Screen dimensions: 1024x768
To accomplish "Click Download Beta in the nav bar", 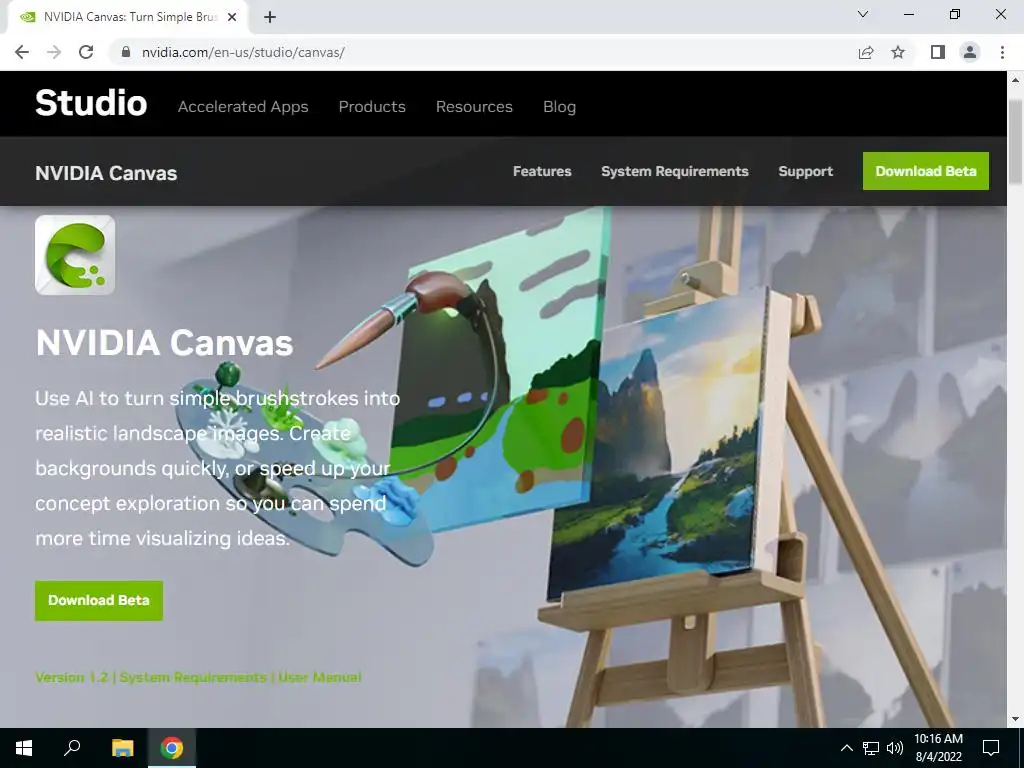I will pos(925,171).
